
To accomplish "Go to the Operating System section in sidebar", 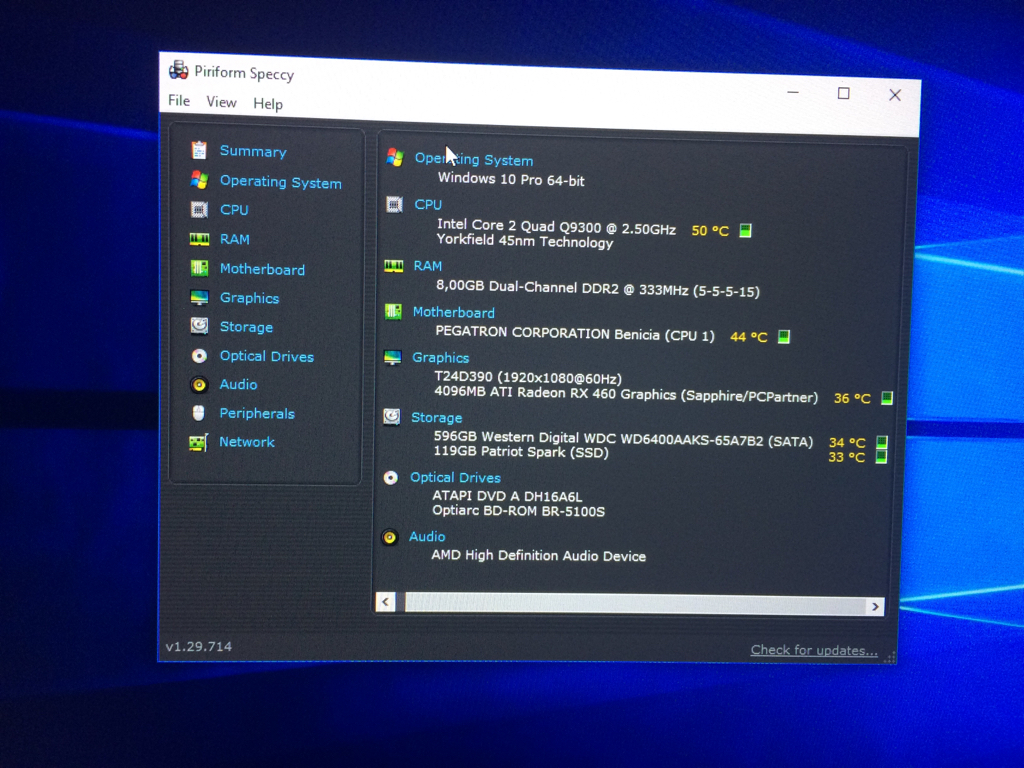I will pyautogui.click(x=280, y=182).
